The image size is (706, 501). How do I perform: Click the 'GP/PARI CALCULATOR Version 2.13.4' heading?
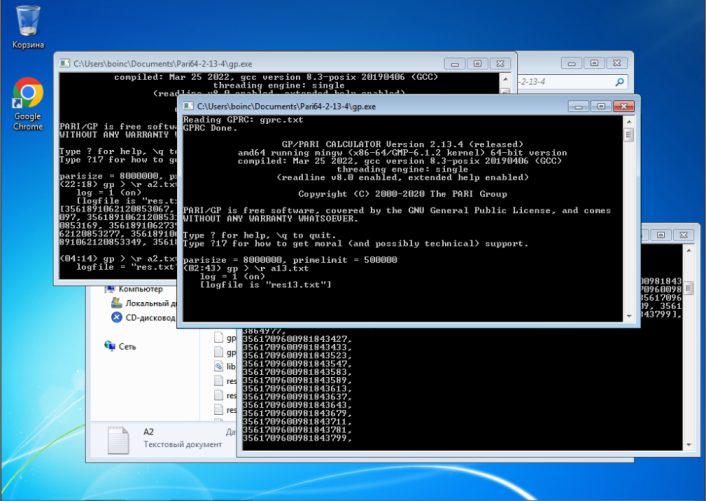[403, 144]
